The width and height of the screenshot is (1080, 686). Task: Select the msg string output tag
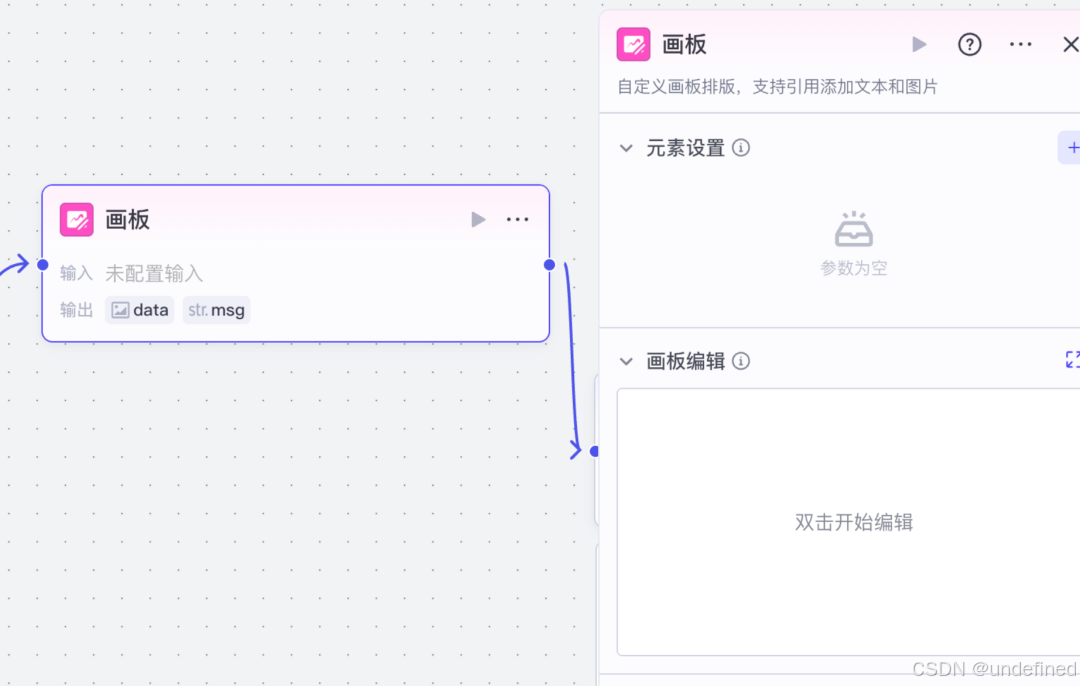pos(216,310)
